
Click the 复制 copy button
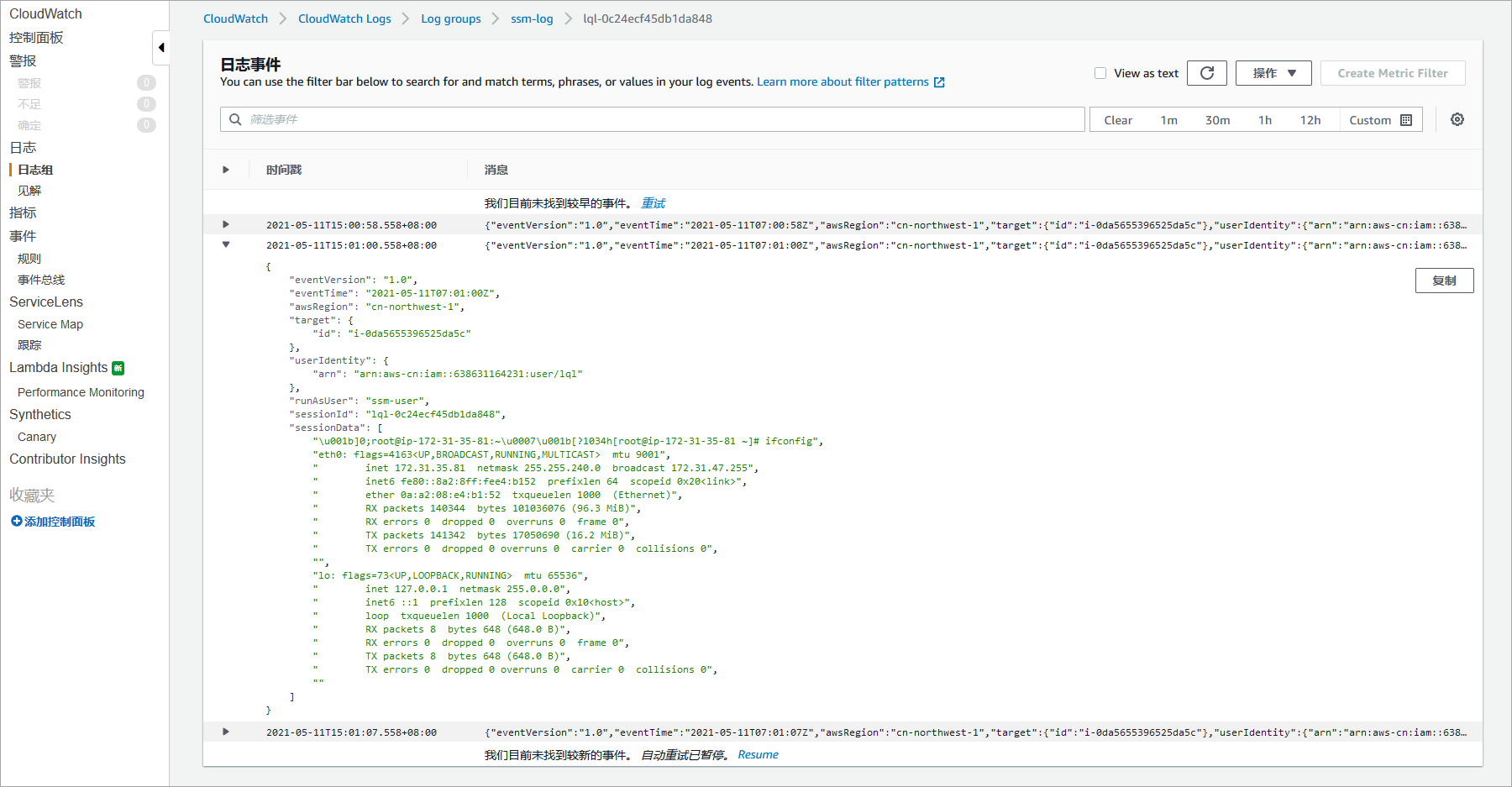click(1444, 281)
